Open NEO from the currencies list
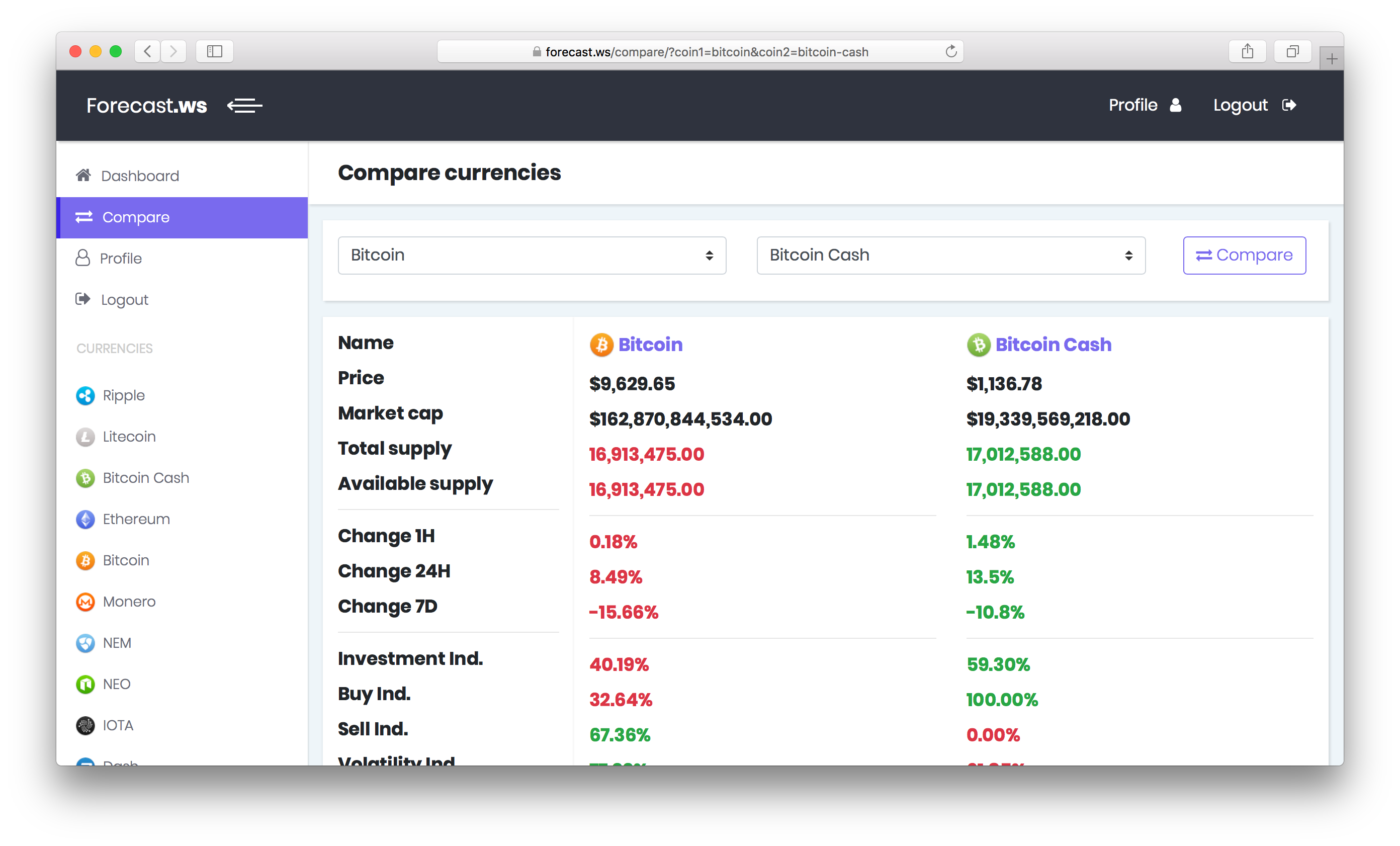Viewport: 1400px width, 846px height. pyautogui.click(x=117, y=684)
